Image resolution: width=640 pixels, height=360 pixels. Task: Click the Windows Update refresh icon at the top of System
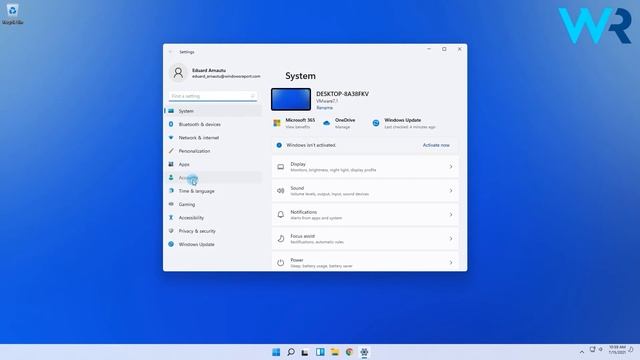[376, 123]
